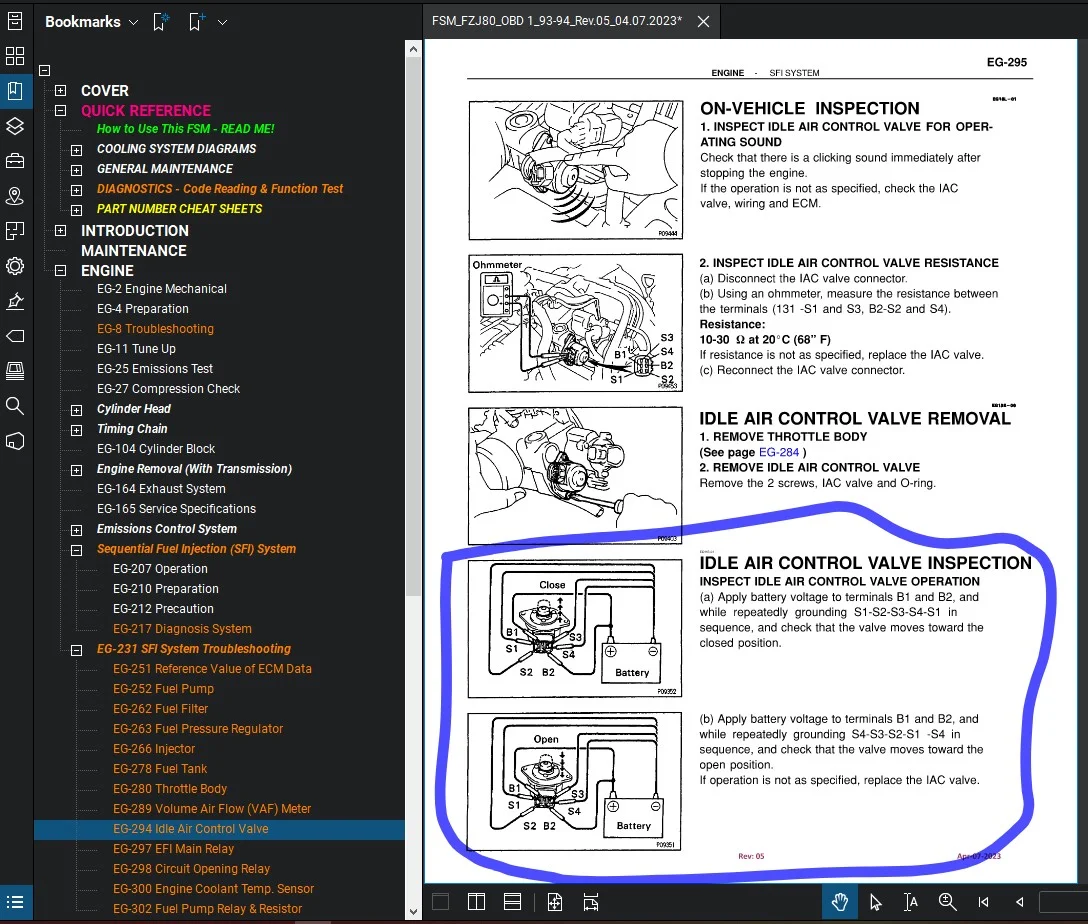Follow the EG-284 page link
Image resolution: width=1088 pixels, height=924 pixels.
(779, 452)
